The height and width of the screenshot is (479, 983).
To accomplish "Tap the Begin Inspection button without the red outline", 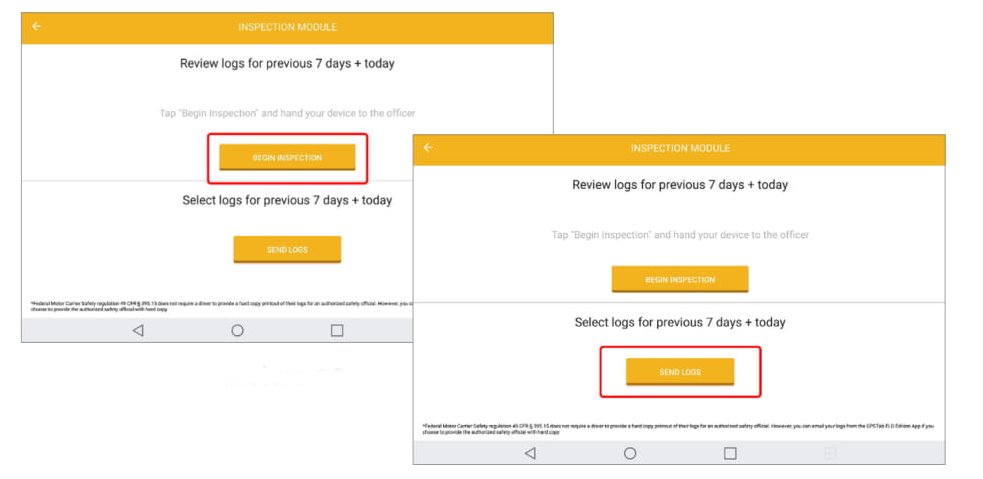I will [x=680, y=279].
